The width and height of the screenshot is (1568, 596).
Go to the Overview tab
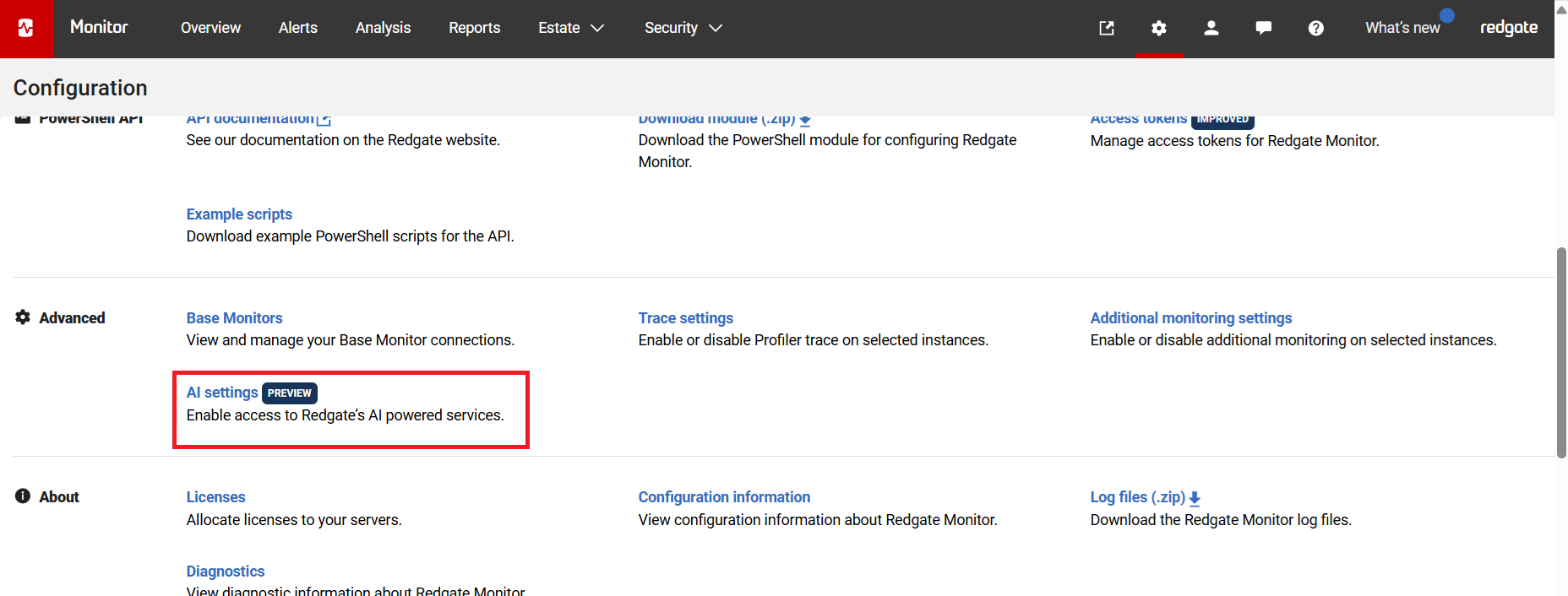point(210,28)
